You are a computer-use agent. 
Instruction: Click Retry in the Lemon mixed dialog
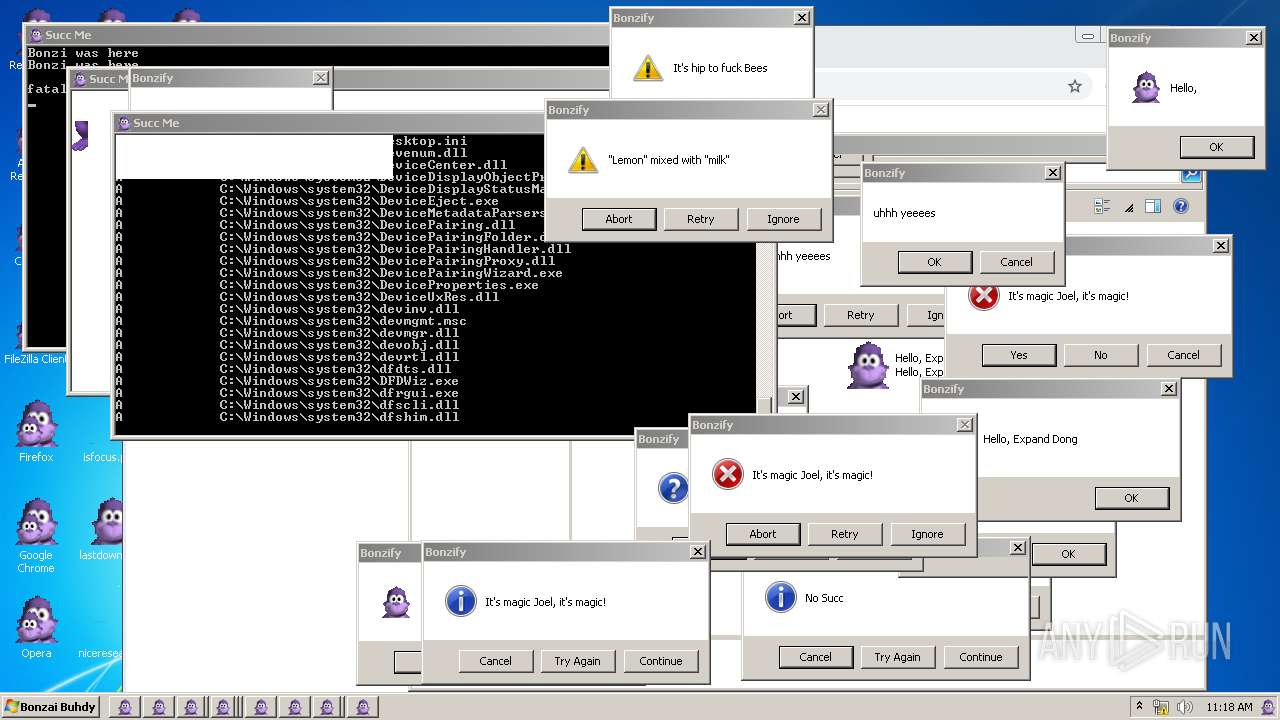coord(701,219)
